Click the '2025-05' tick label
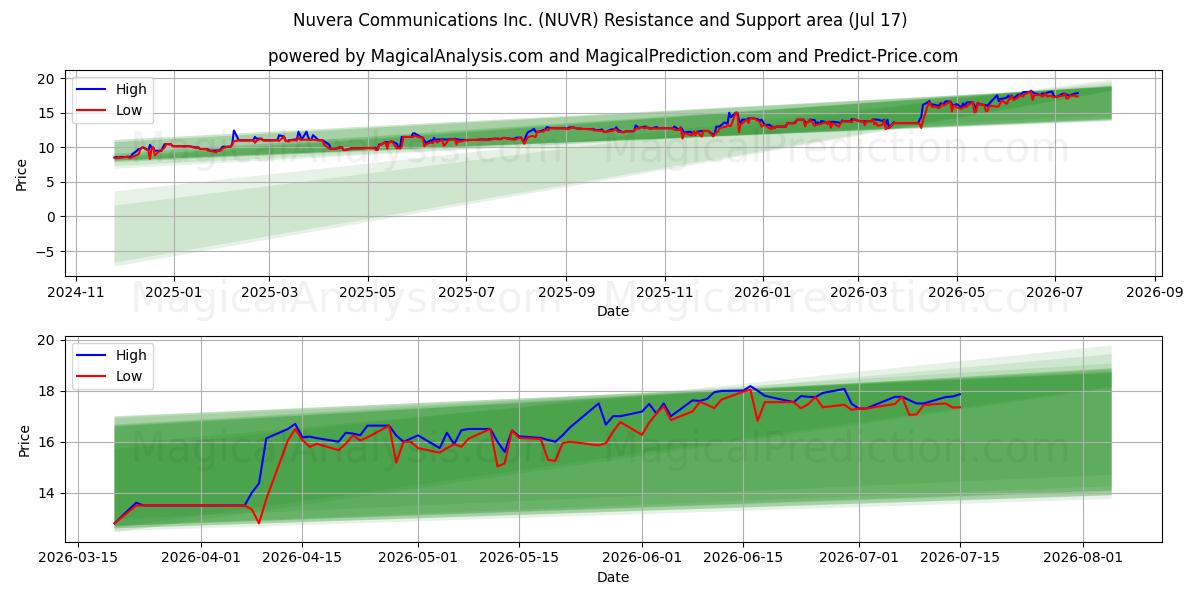 (x=367, y=292)
